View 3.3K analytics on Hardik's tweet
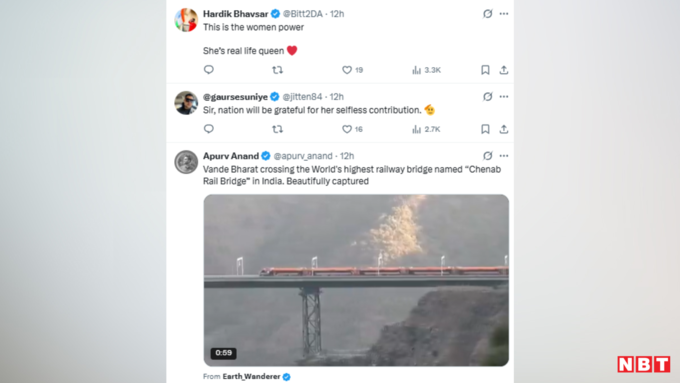The image size is (680, 383). (426, 70)
